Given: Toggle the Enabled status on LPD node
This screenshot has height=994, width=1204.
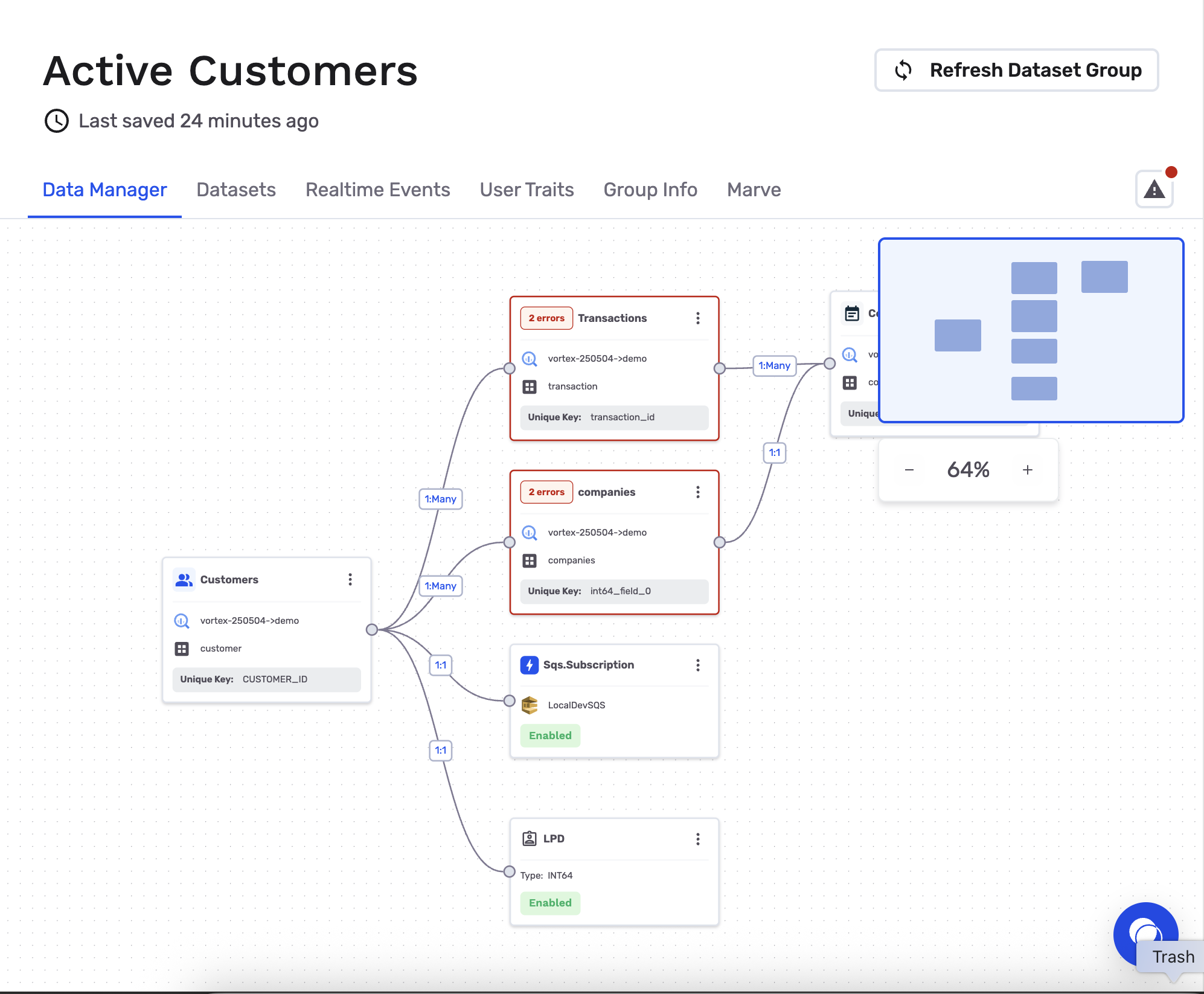Looking at the screenshot, I should [x=549, y=903].
